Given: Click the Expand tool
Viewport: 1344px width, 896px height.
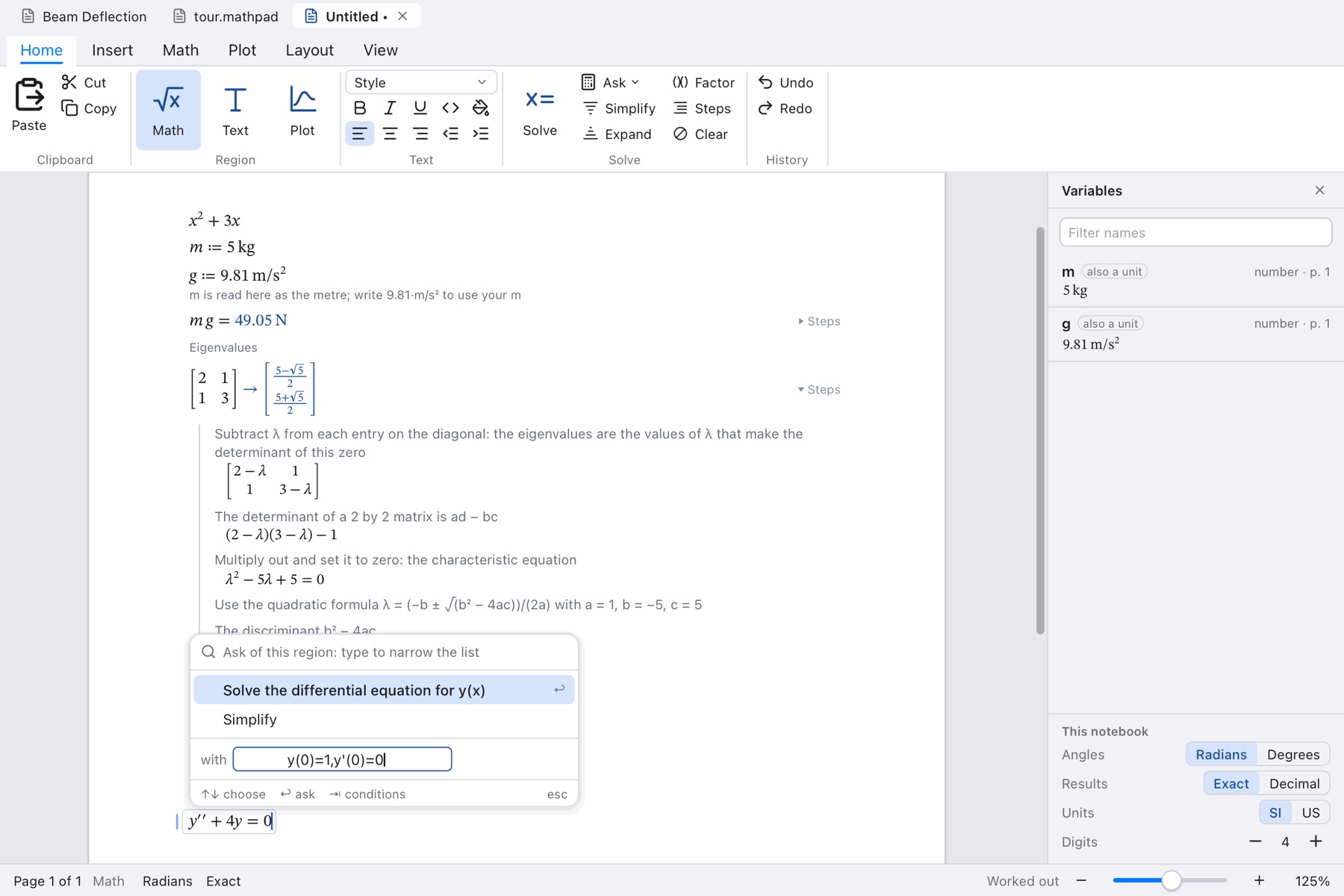Looking at the screenshot, I should tap(617, 134).
